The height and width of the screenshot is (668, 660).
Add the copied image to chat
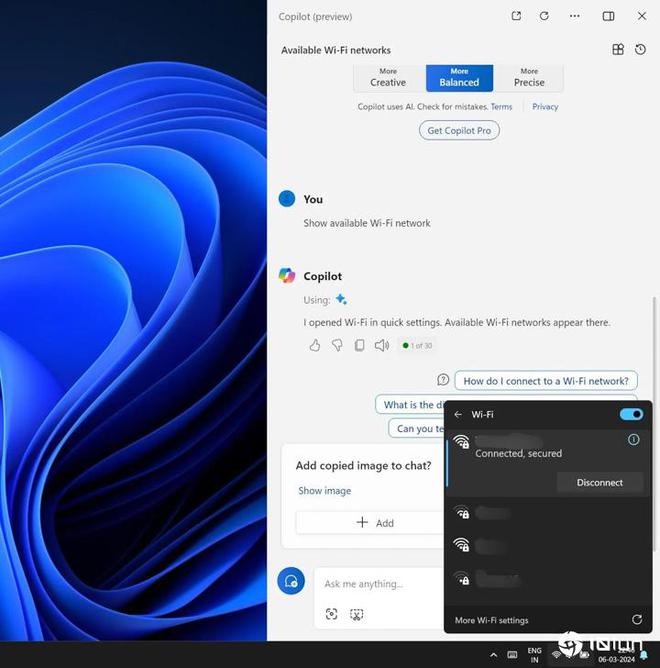[370, 523]
